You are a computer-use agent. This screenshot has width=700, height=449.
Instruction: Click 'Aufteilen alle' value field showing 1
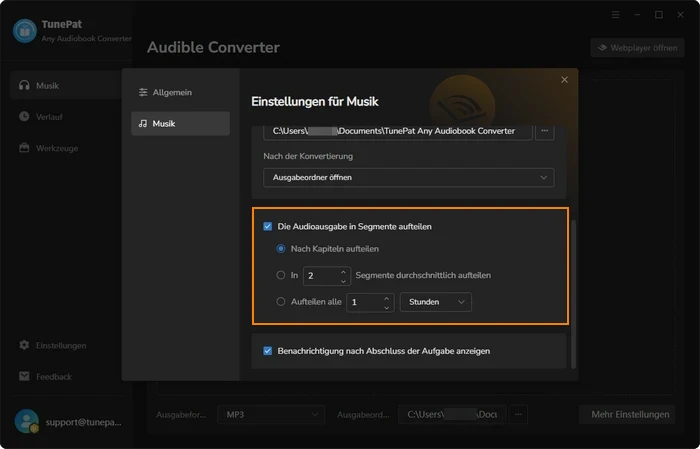point(370,302)
